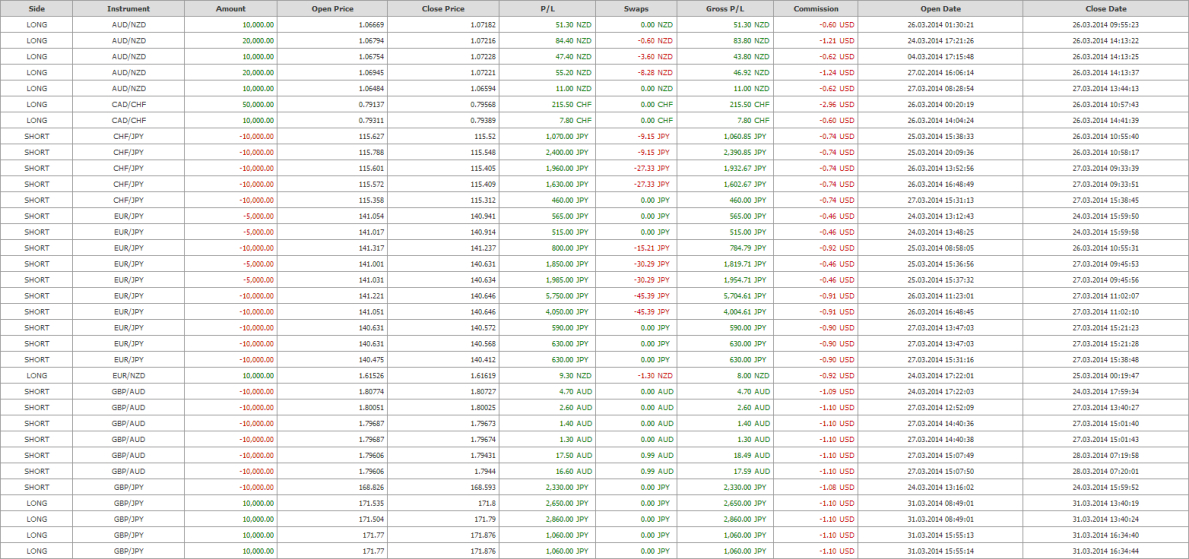The width and height of the screenshot is (1189, 559).
Task: Select open price 1.06669 cell
Action: click(332, 25)
